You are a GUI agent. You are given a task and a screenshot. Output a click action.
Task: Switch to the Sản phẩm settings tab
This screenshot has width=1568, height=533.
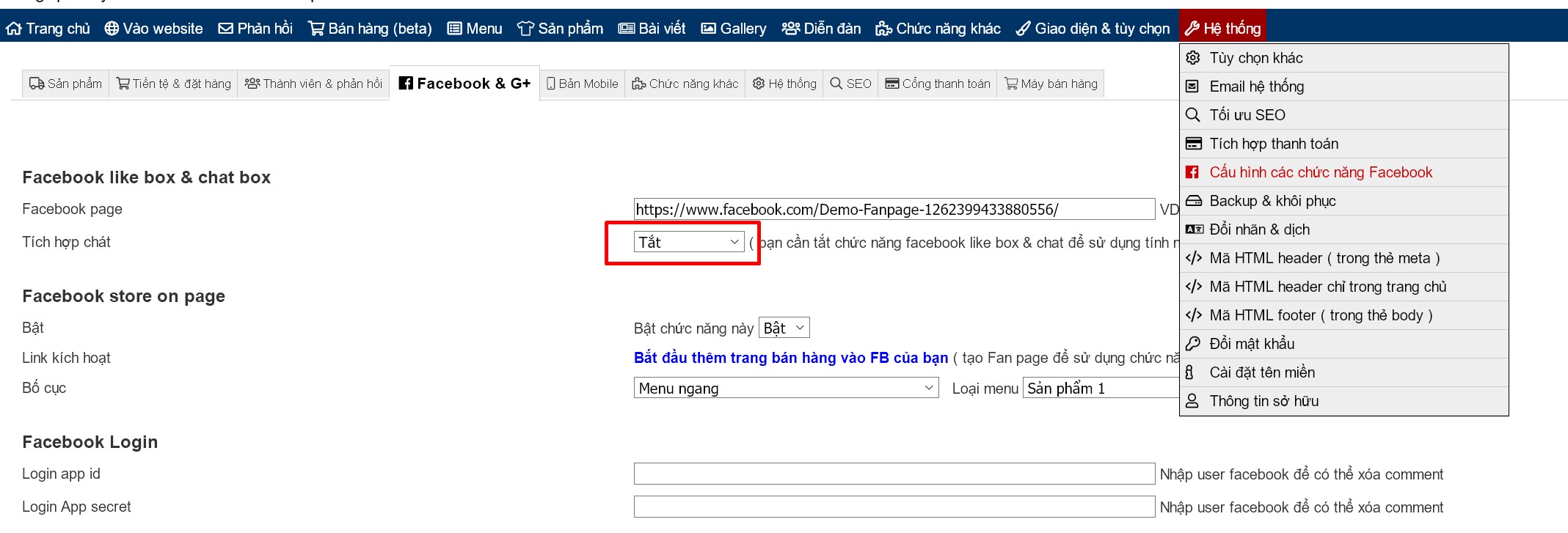click(66, 84)
